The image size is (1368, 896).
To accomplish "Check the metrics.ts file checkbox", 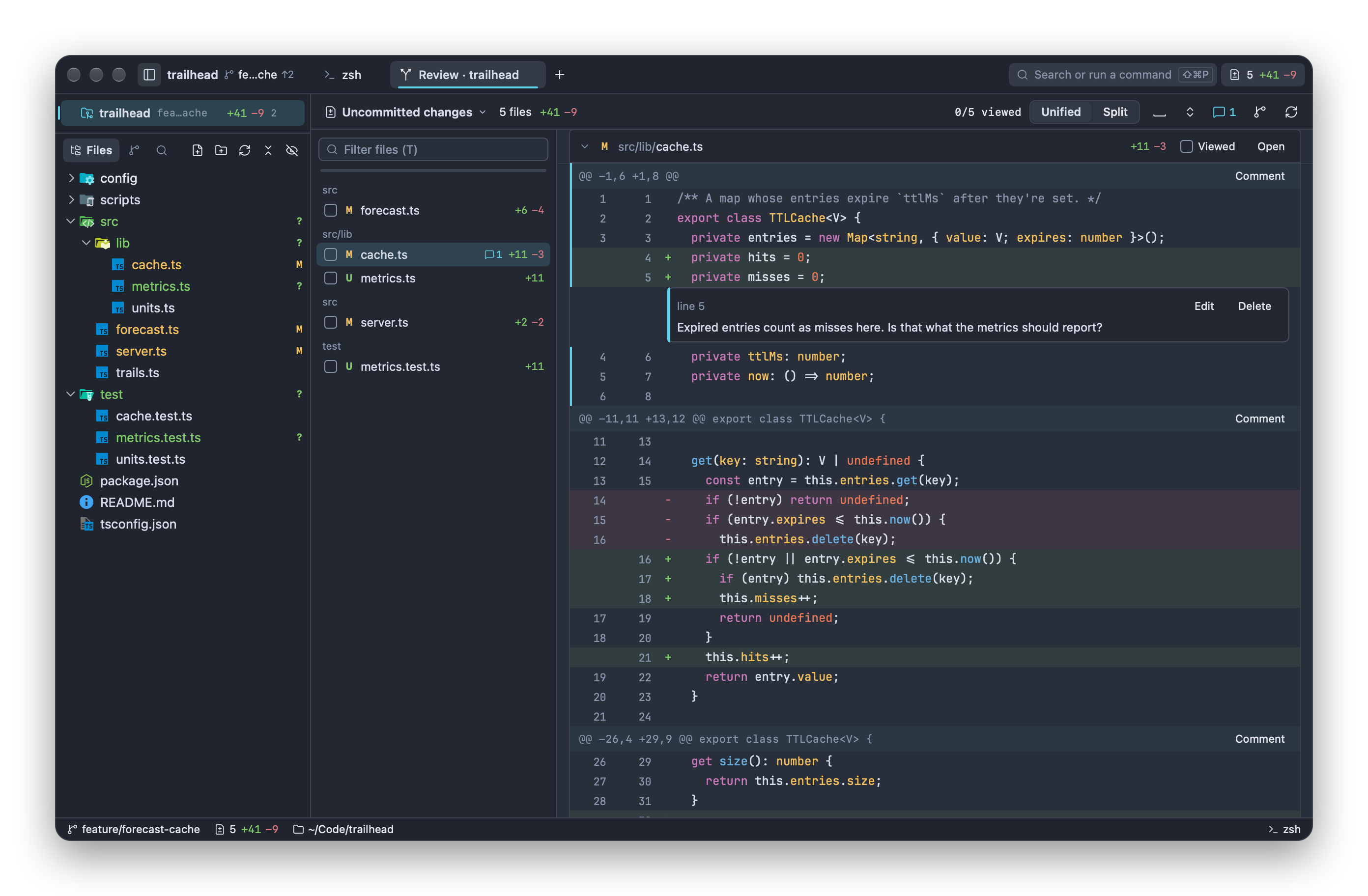I will click(x=331, y=278).
